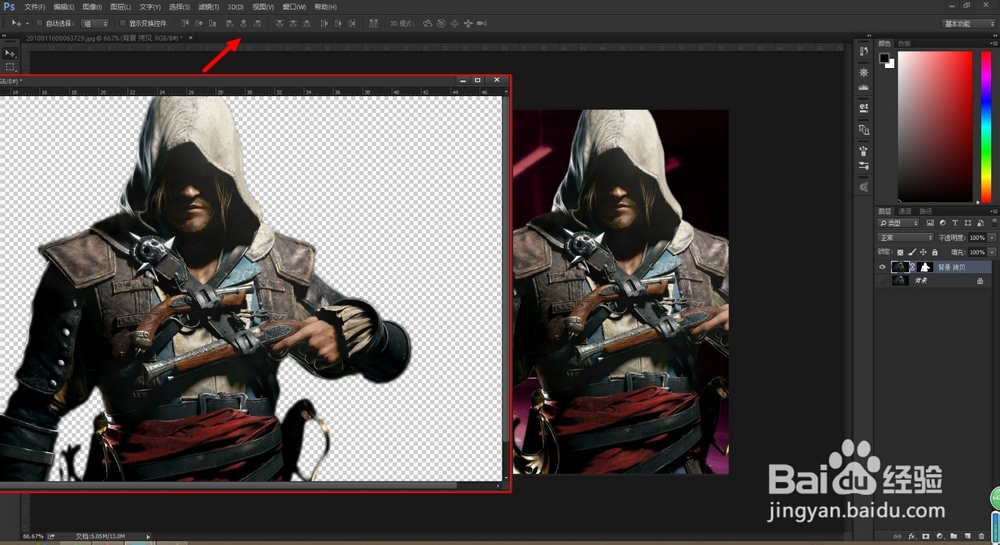Viewport: 1000px width, 545px height.
Task: Click align left edges icon
Action: point(230,23)
